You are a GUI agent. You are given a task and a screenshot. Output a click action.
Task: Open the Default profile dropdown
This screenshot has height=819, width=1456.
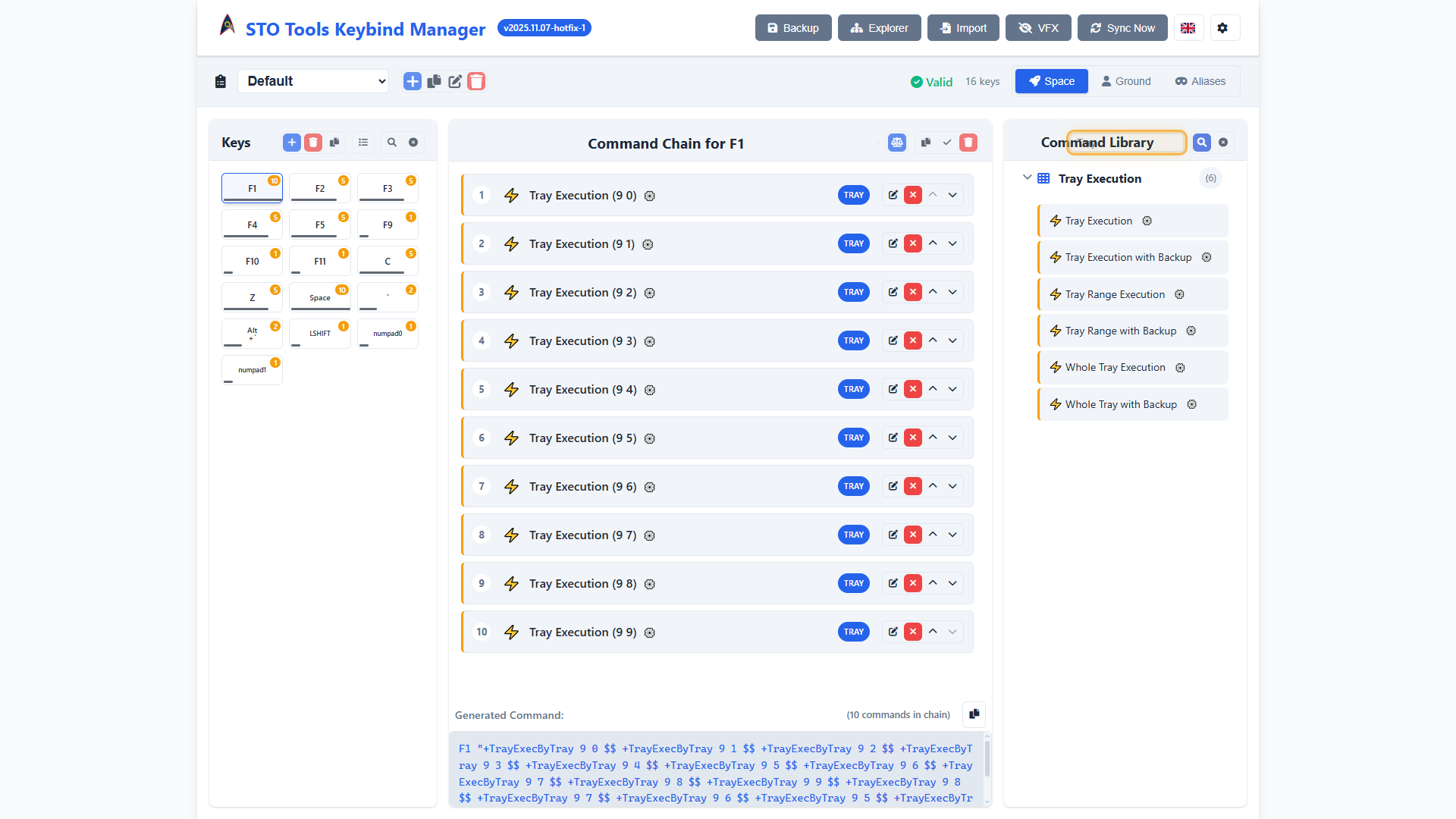(313, 81)
